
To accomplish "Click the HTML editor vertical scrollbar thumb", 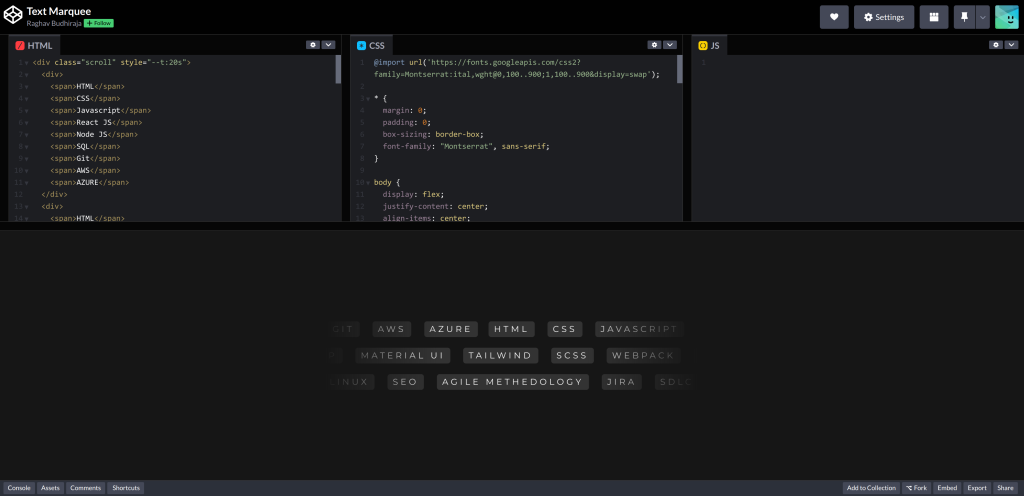I will pyautogui.click(x=338, y=69).
